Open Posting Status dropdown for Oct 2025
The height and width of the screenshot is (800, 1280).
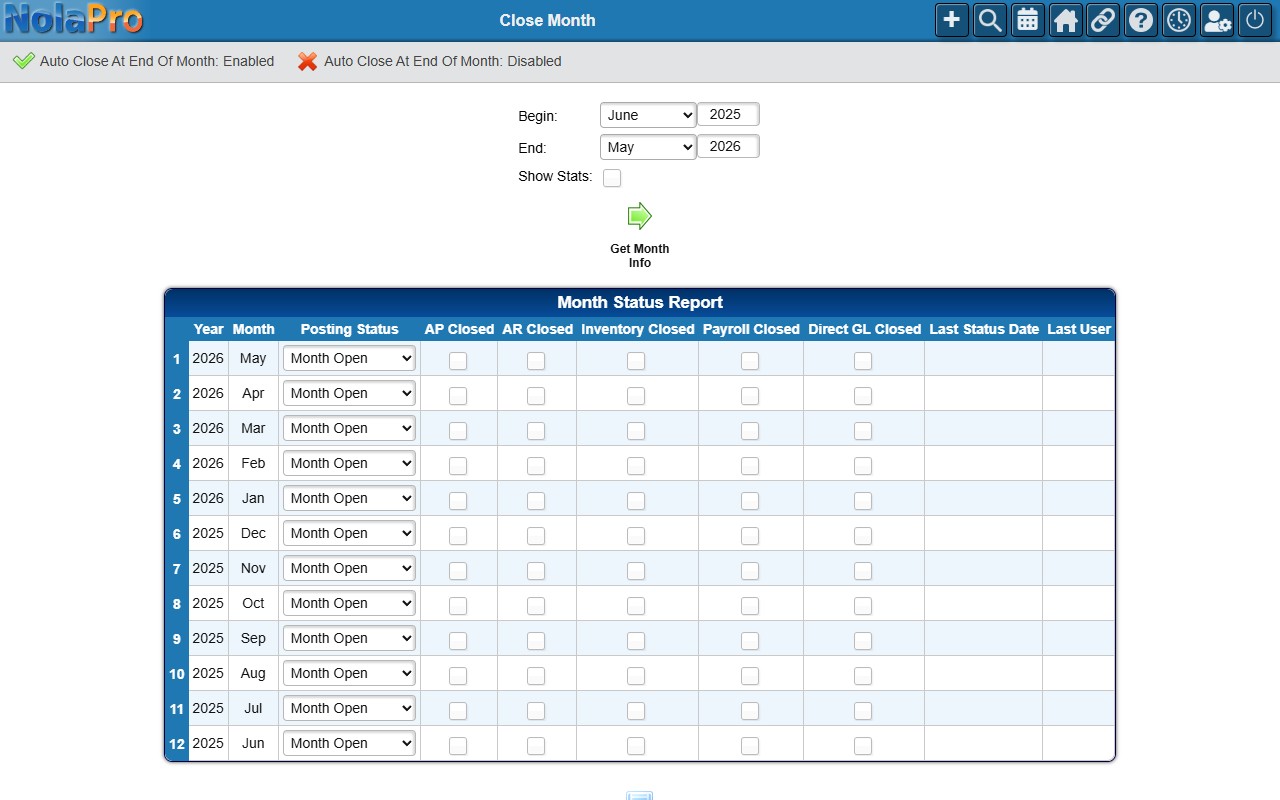tap(349, 603)
